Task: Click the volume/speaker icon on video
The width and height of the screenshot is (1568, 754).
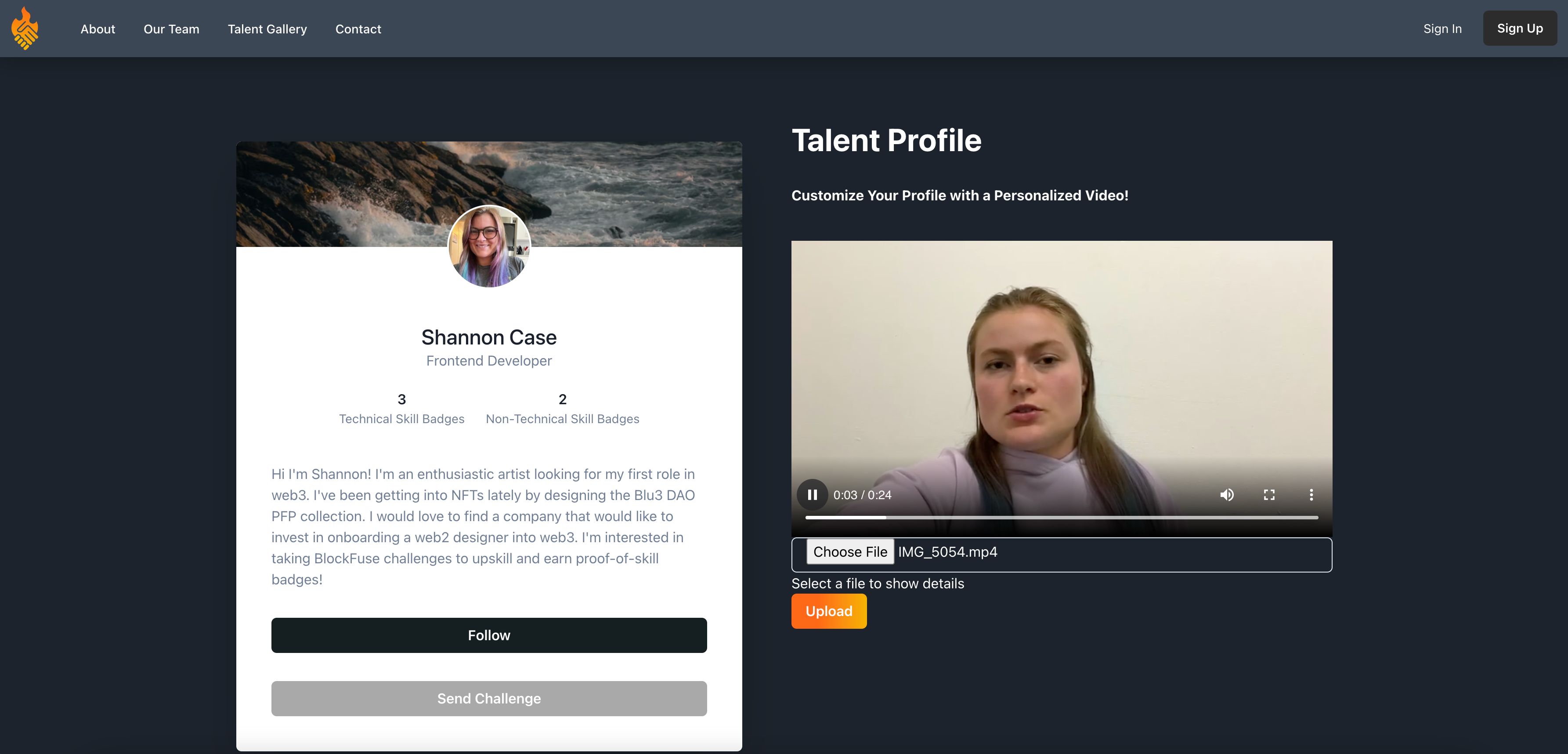Action: click(x=1225, y=494)
